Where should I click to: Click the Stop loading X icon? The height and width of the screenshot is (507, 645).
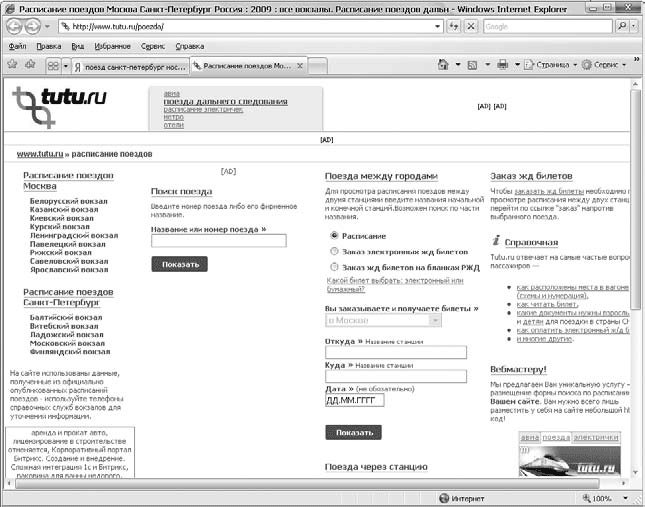tap(469, 27)
